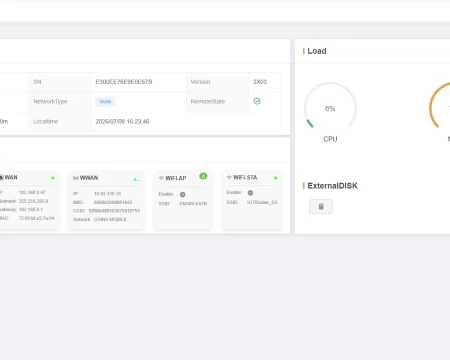This screenshot has height=360, width=450.
Task: Click the Version label cell
Action: pyautogui.click(x=217, y=82)
